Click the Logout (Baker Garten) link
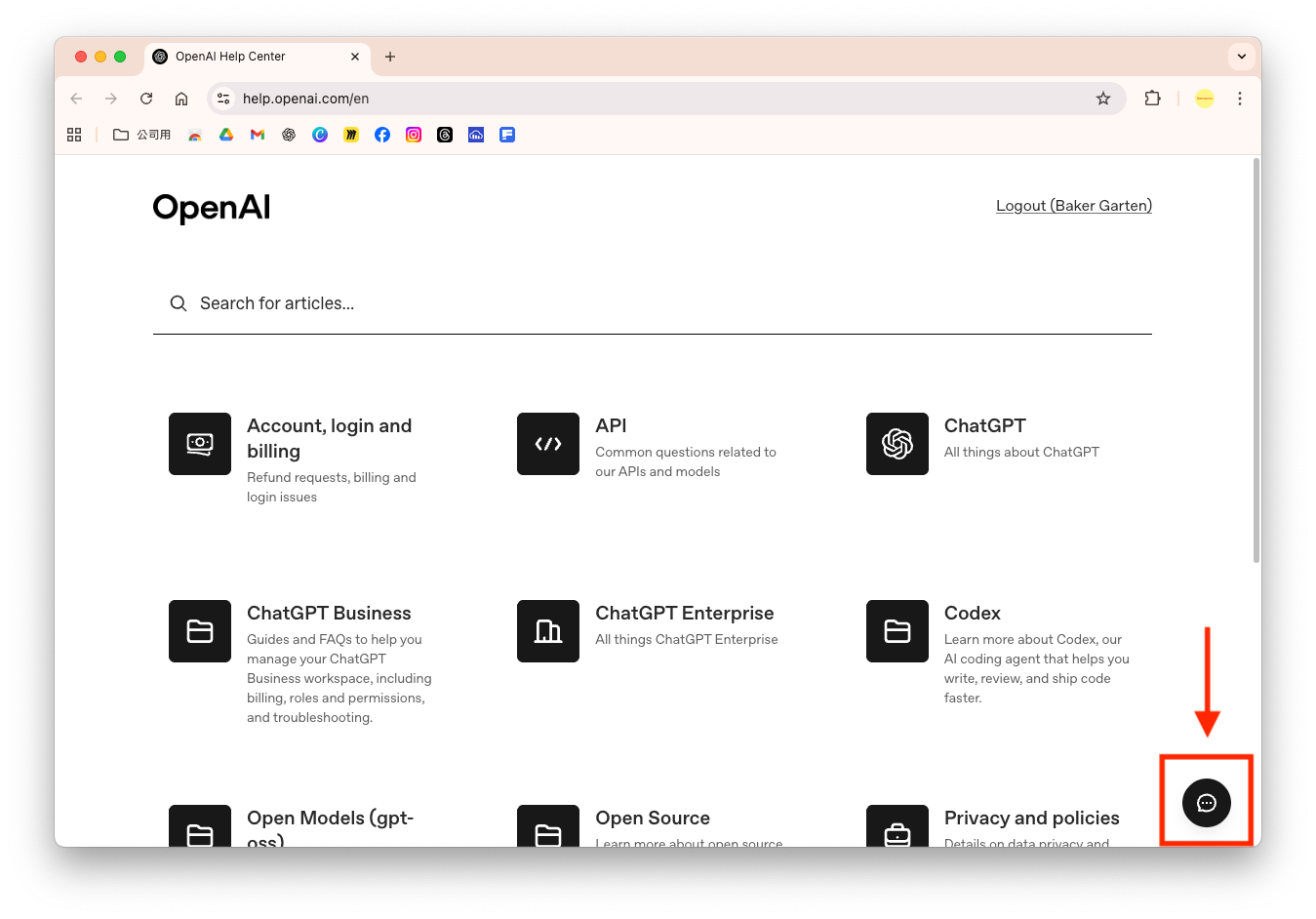 (1073, 206)
